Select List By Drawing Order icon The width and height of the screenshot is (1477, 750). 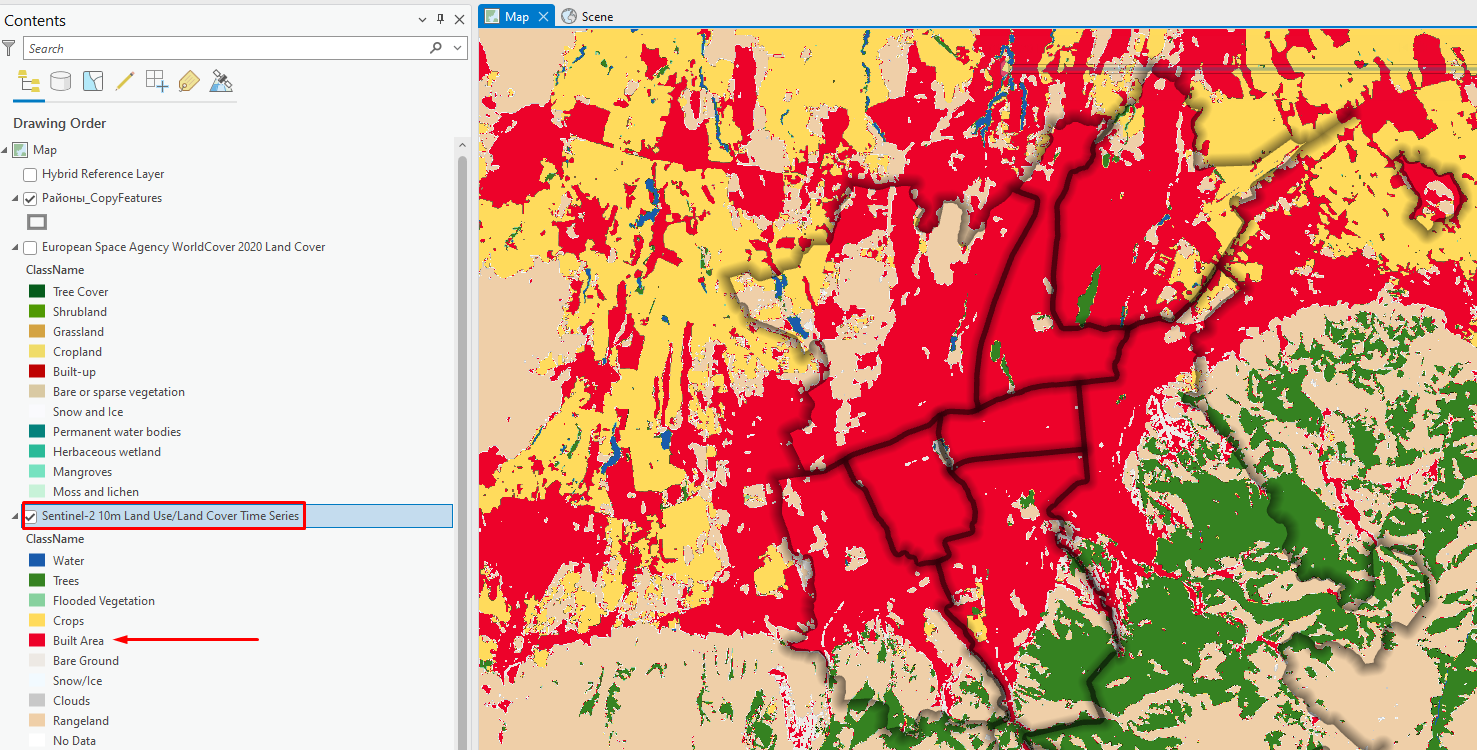point(29,82)
